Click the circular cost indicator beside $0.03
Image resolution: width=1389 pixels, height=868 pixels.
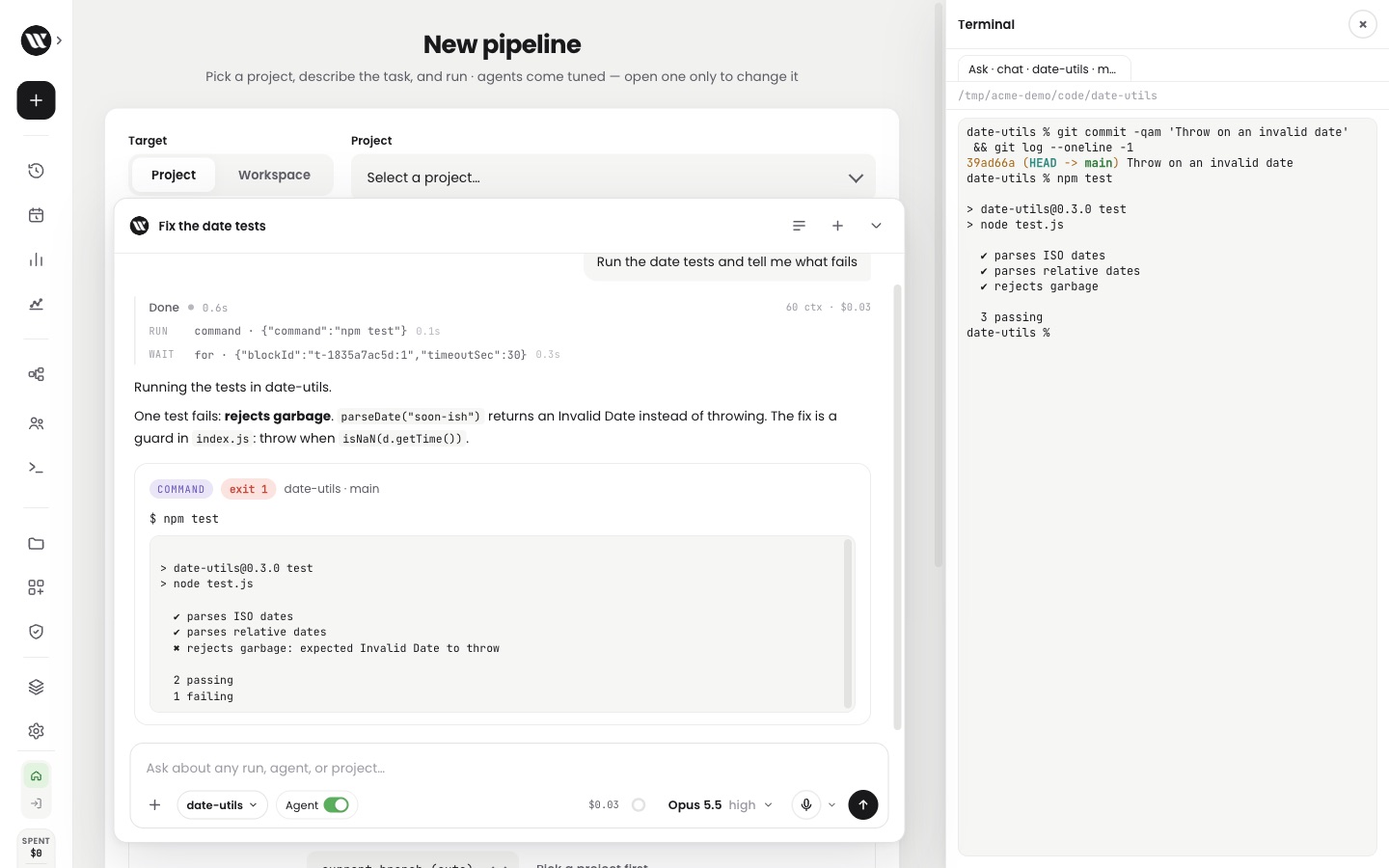click(639, 805)
